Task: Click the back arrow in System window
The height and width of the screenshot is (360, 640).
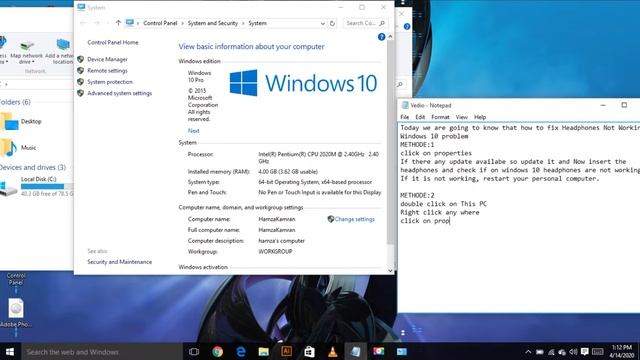Action: click(x=83, y=23)
